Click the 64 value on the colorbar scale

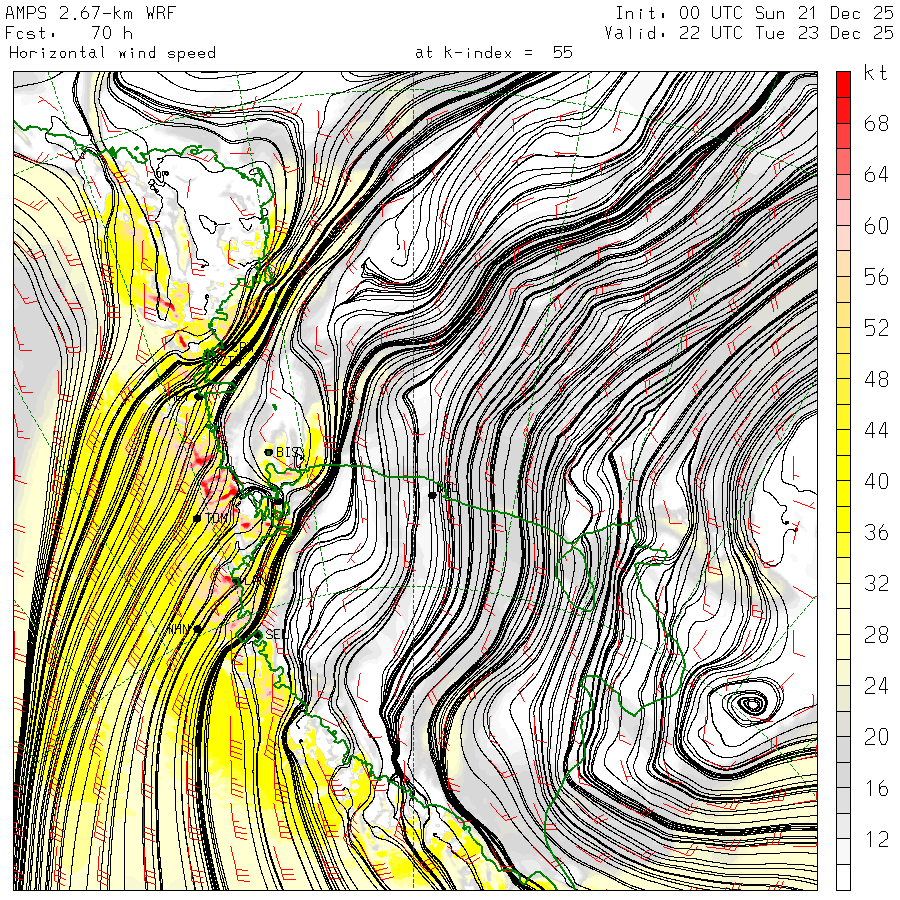pos(876,174)
